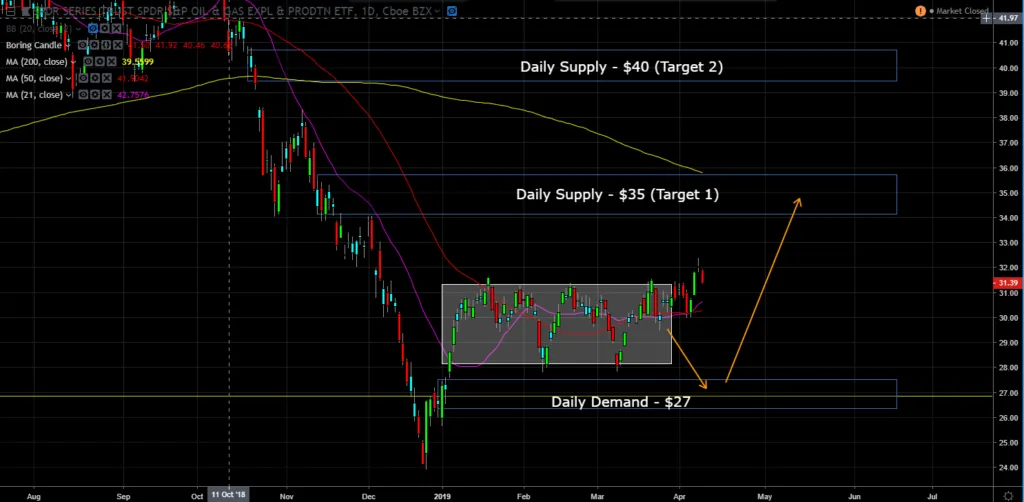Click the 41.97 crosshair price label
This screenshot has width=1024, height=502.
[x=1008, y=18]
